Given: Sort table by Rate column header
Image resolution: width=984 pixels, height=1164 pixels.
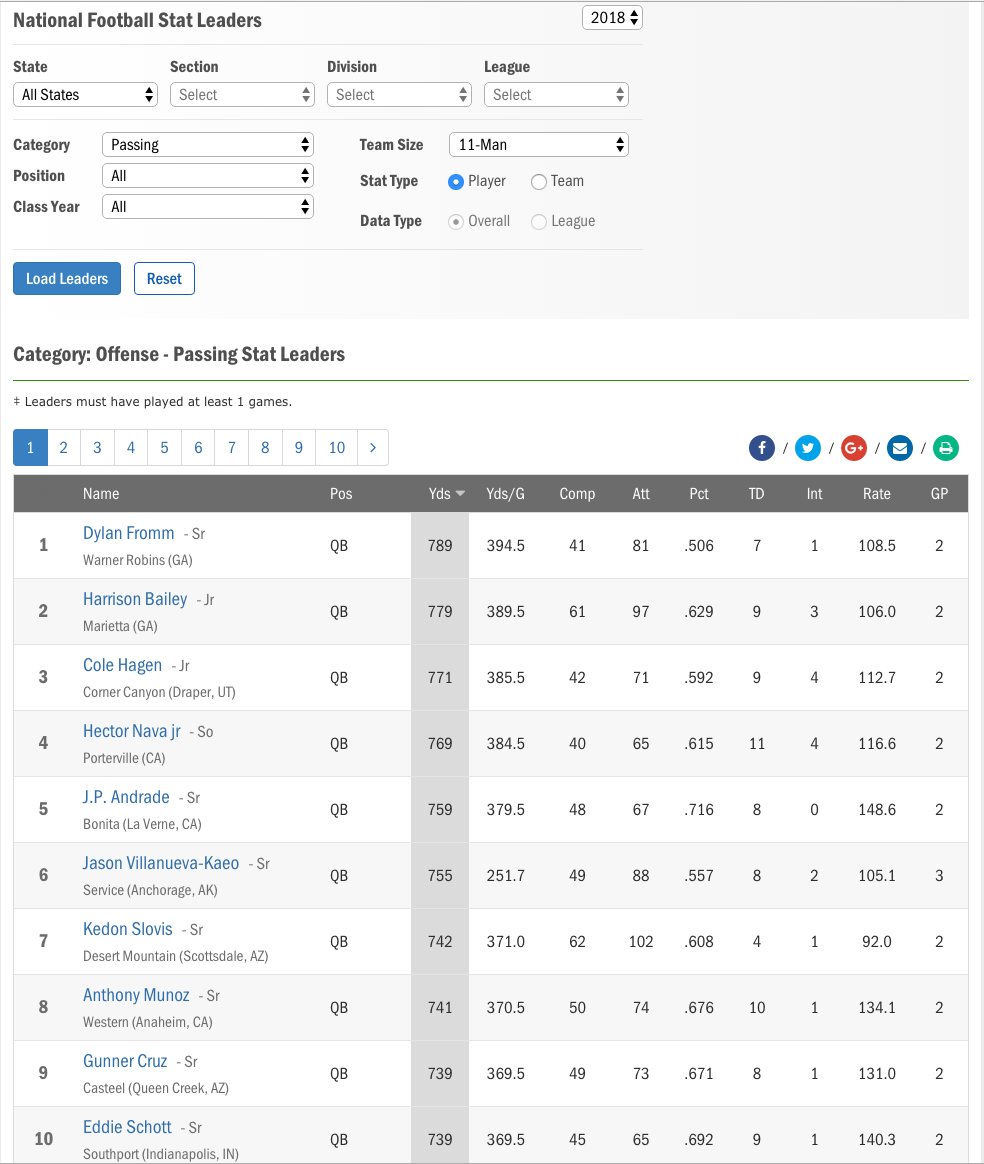Looking at the screenshot, I should coord(876,494).
